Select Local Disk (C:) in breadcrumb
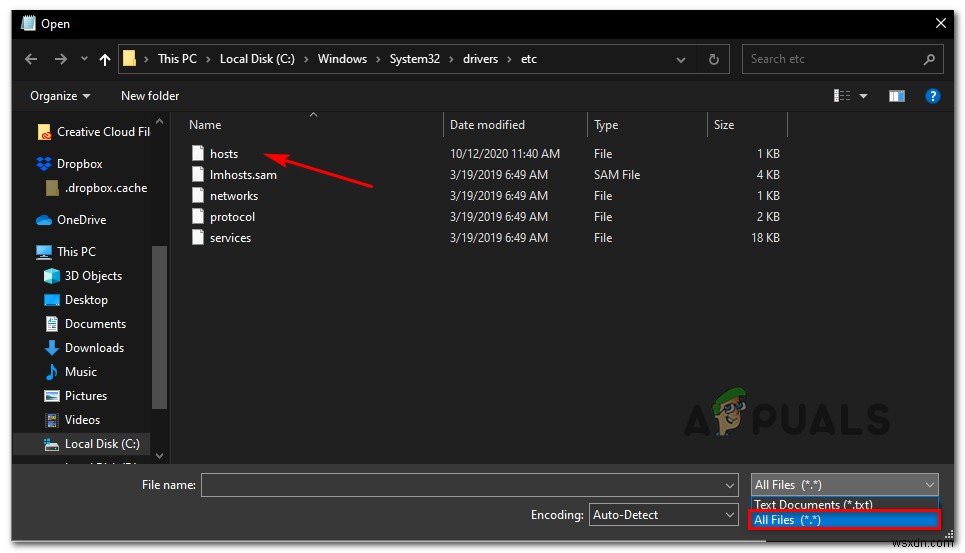 tap(257, 59)
